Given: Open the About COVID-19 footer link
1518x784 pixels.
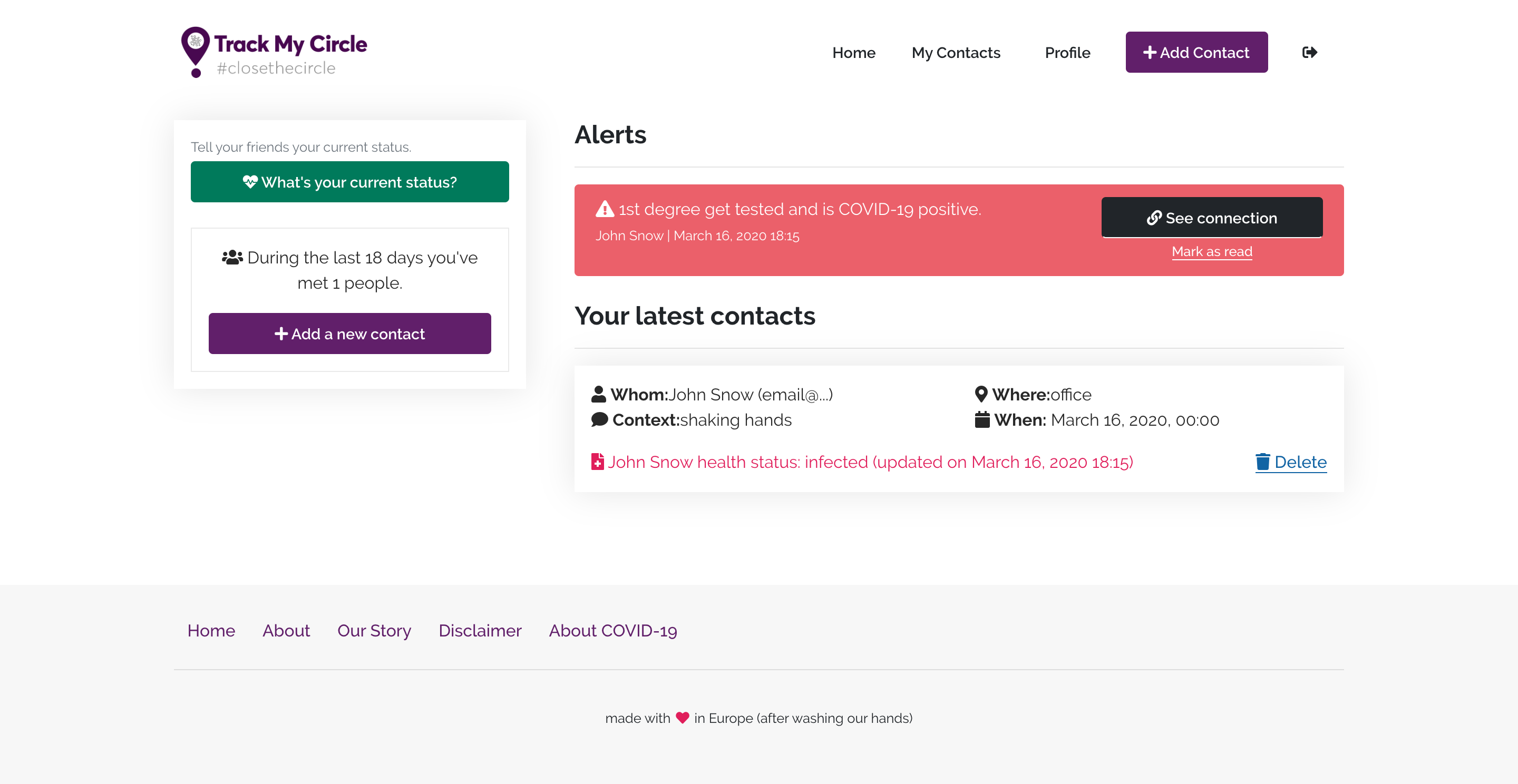Looking at the screenshot, I should [x=613, y=631].
